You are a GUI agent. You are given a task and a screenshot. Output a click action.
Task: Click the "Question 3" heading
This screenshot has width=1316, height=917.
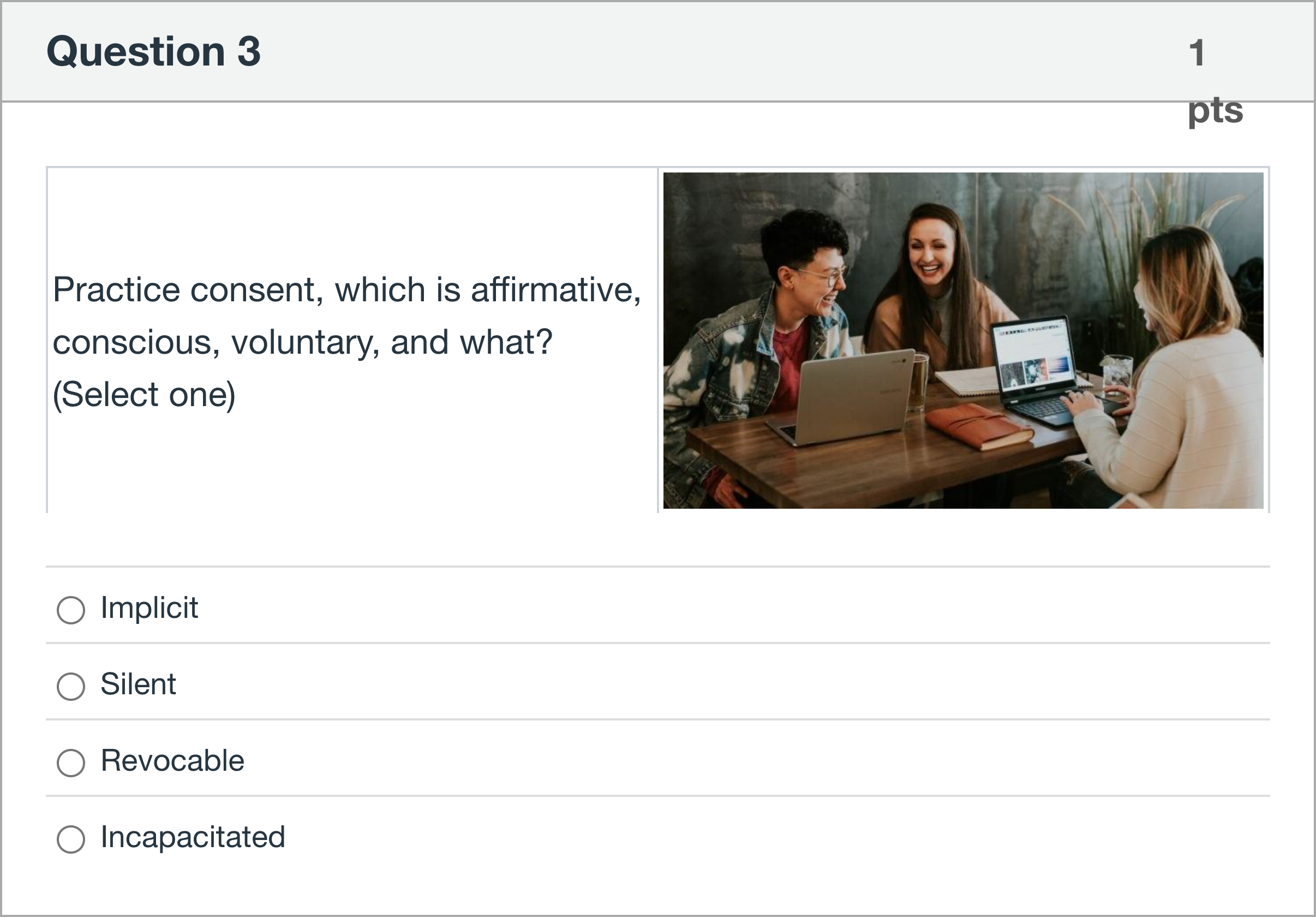(x=154, y=52)
